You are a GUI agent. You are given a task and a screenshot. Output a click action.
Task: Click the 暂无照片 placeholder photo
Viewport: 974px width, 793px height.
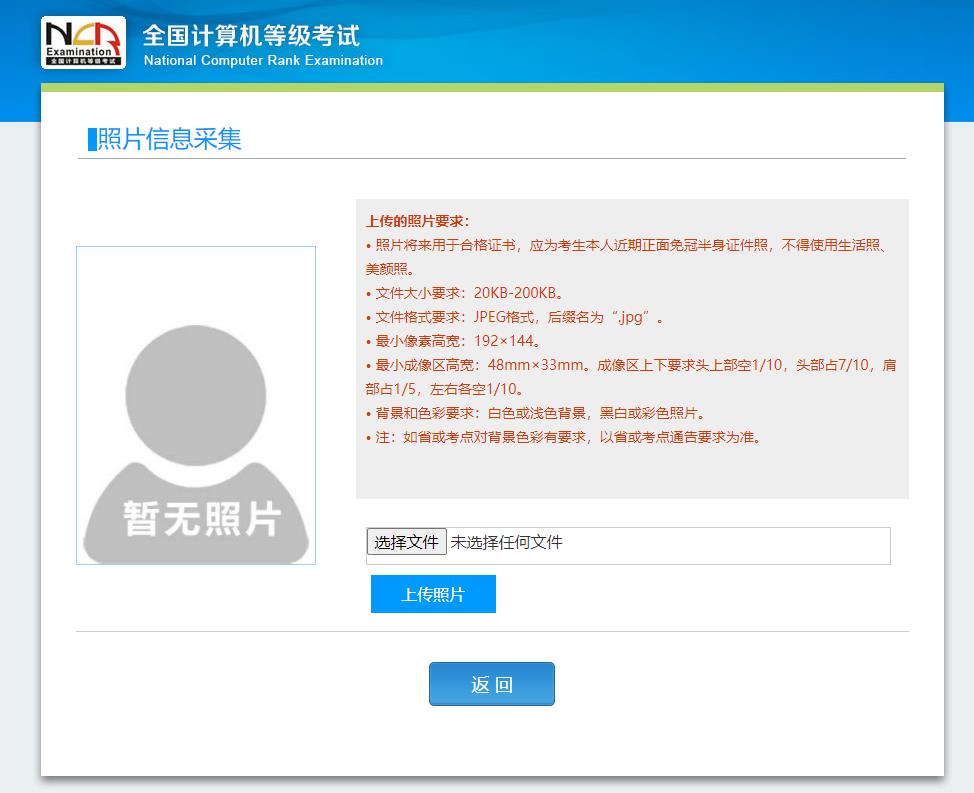point(196,406)
